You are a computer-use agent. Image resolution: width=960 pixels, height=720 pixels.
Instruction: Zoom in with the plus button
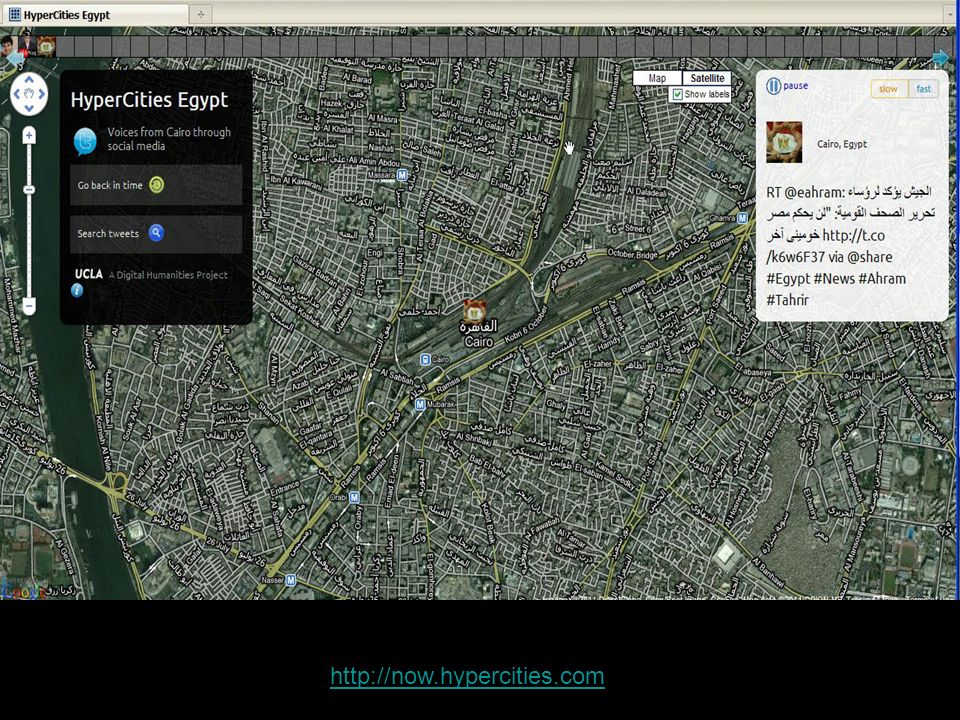click(29, 135)
